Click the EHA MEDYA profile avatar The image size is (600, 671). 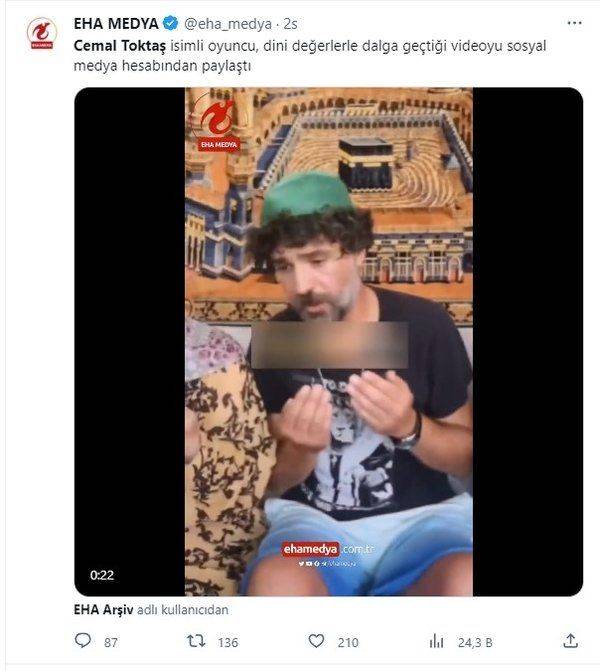(x=42, y=33)
